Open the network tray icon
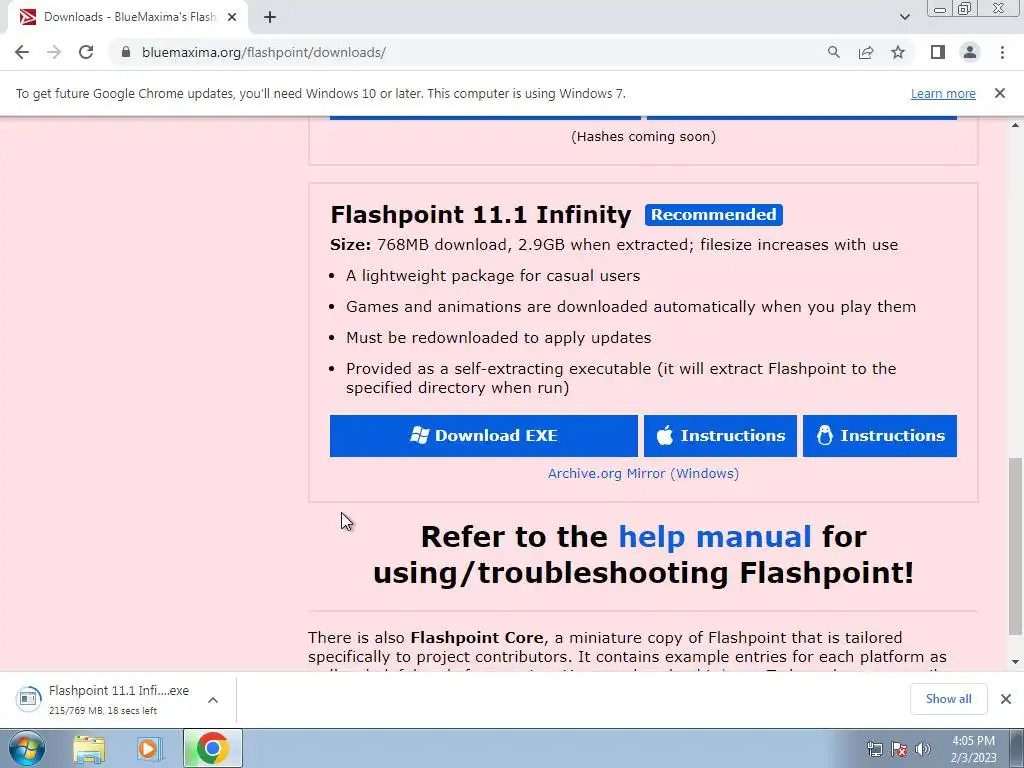 pos(874,749)
